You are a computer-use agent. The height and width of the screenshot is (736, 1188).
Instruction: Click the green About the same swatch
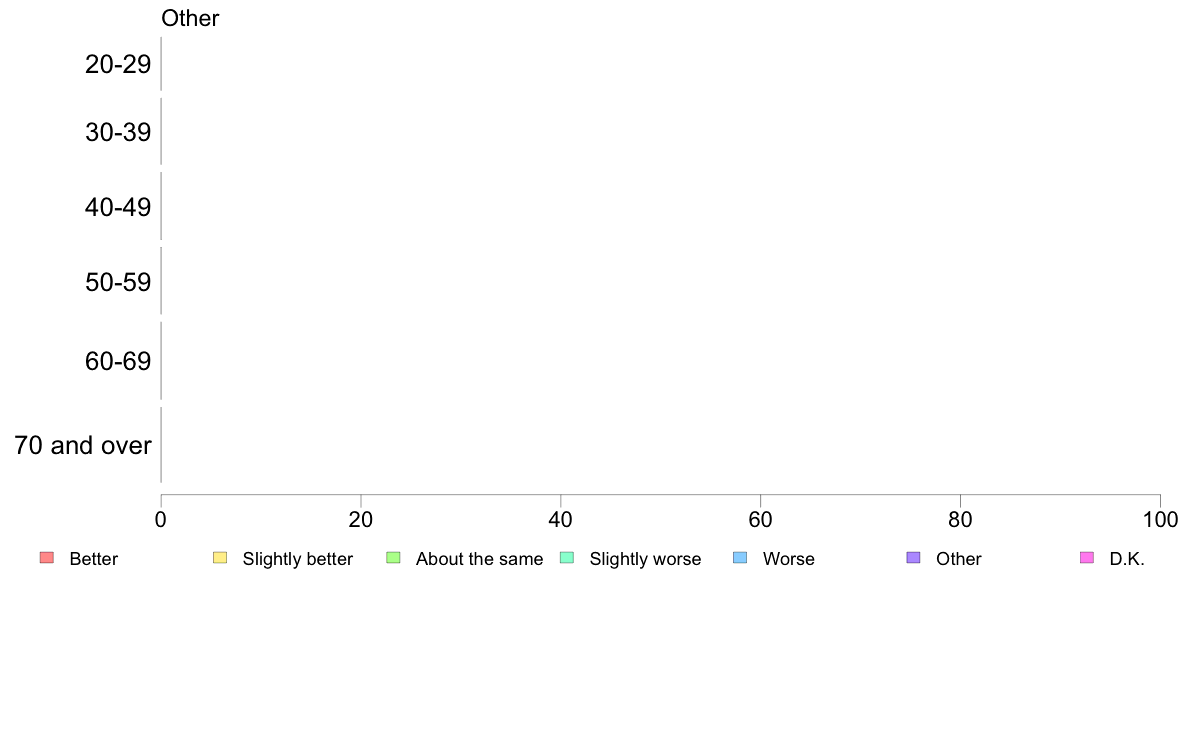coord(393,558)
